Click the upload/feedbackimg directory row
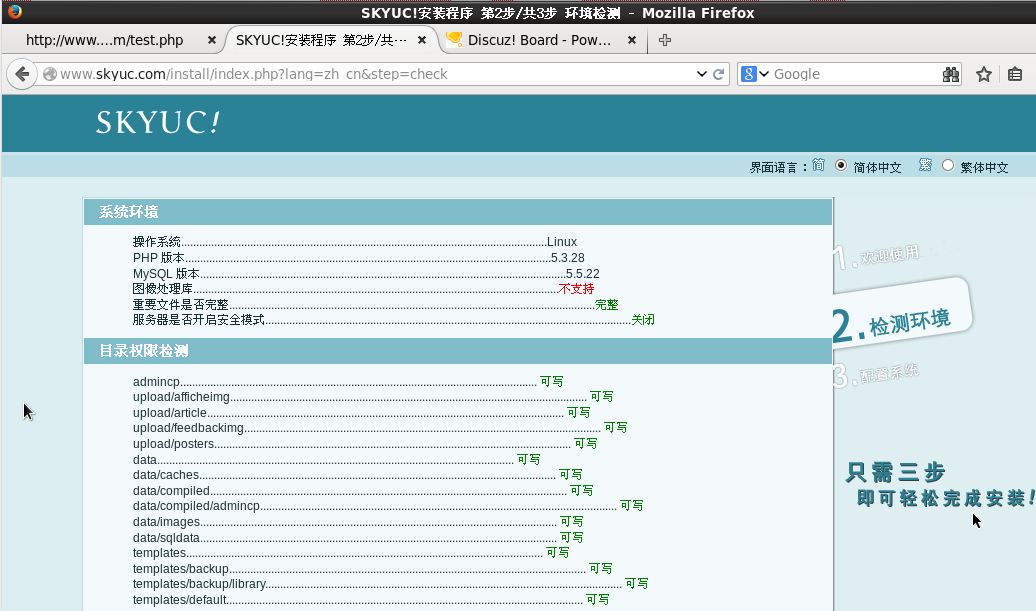The image size is (1036, 611). (x=380, y=428)
